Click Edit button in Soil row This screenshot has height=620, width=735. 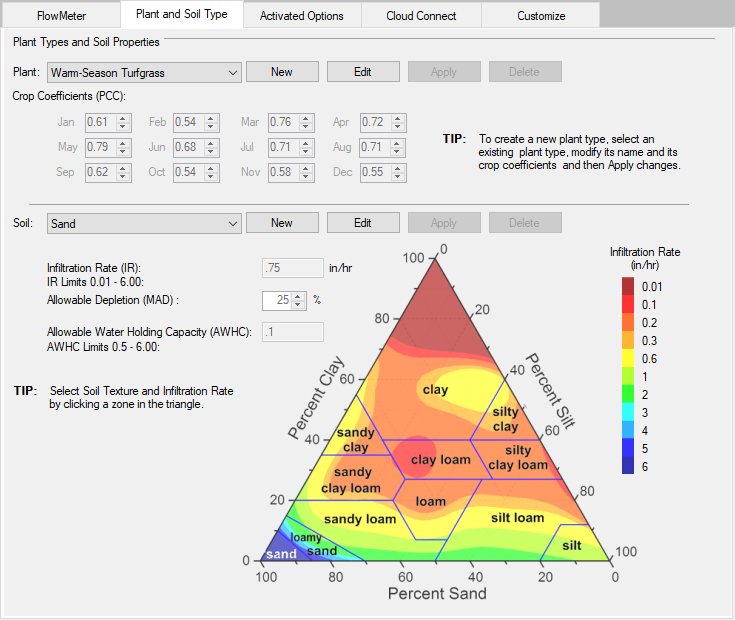(x=363, y=223)
